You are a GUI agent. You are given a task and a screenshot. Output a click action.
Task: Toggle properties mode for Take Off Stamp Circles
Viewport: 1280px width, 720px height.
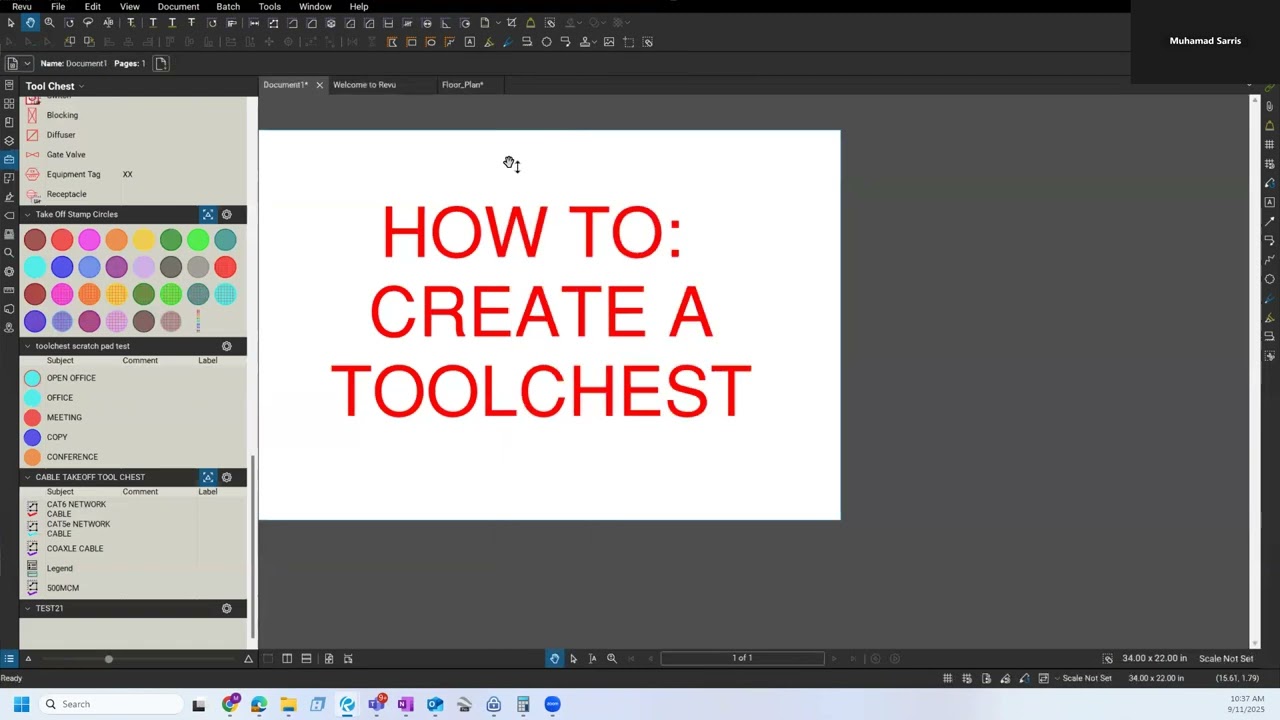point(208,215)
